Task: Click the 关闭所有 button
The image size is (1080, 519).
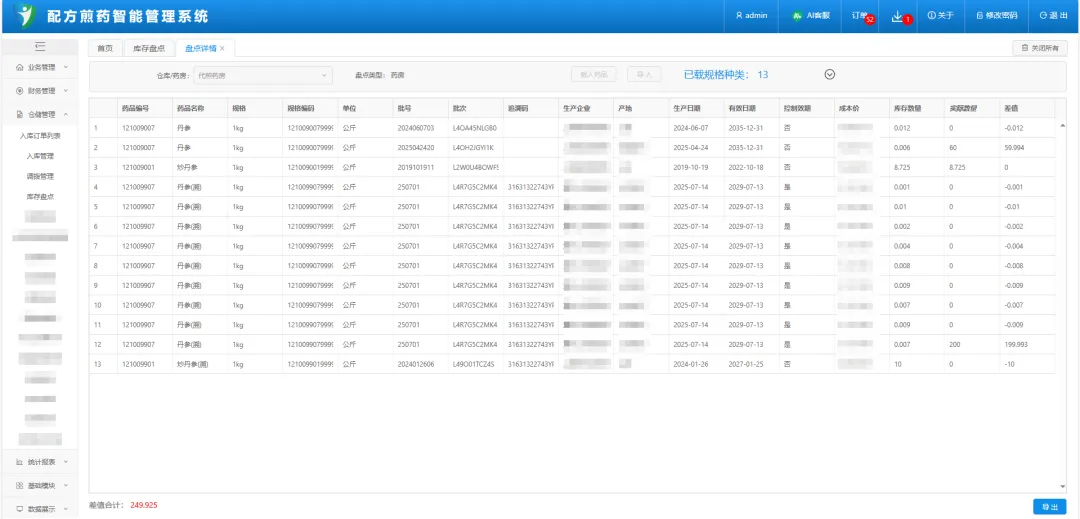Action: click(1040, 48)
